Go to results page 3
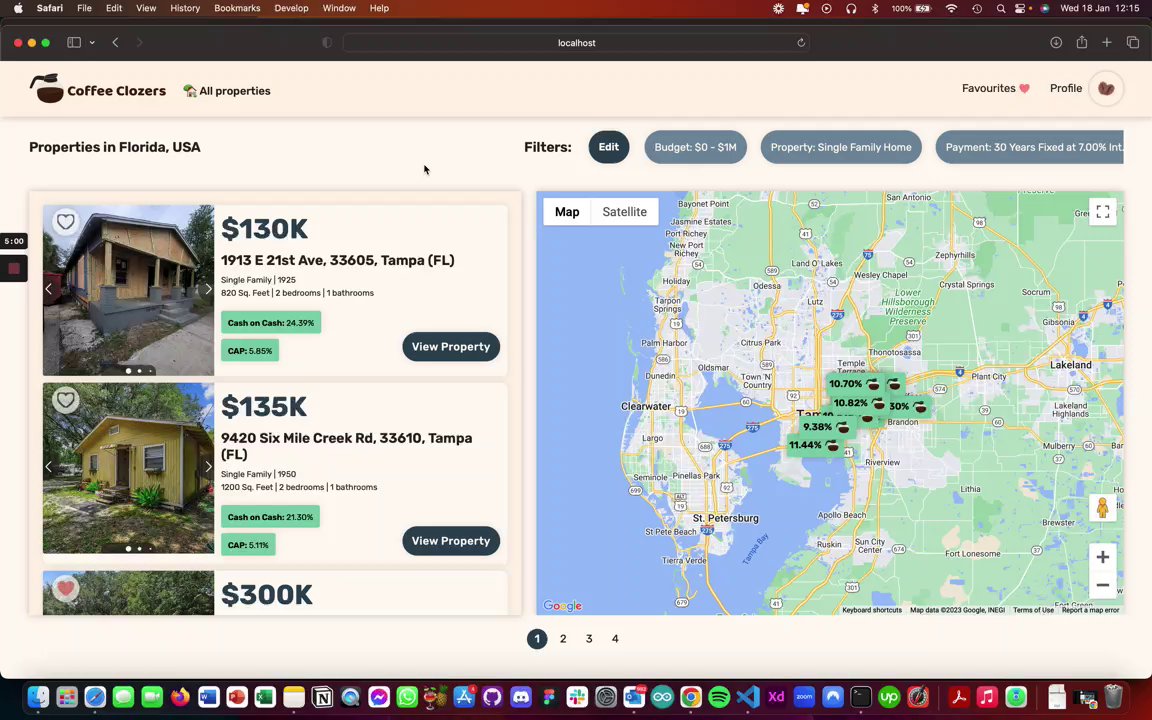 click(x=588, y=639)
